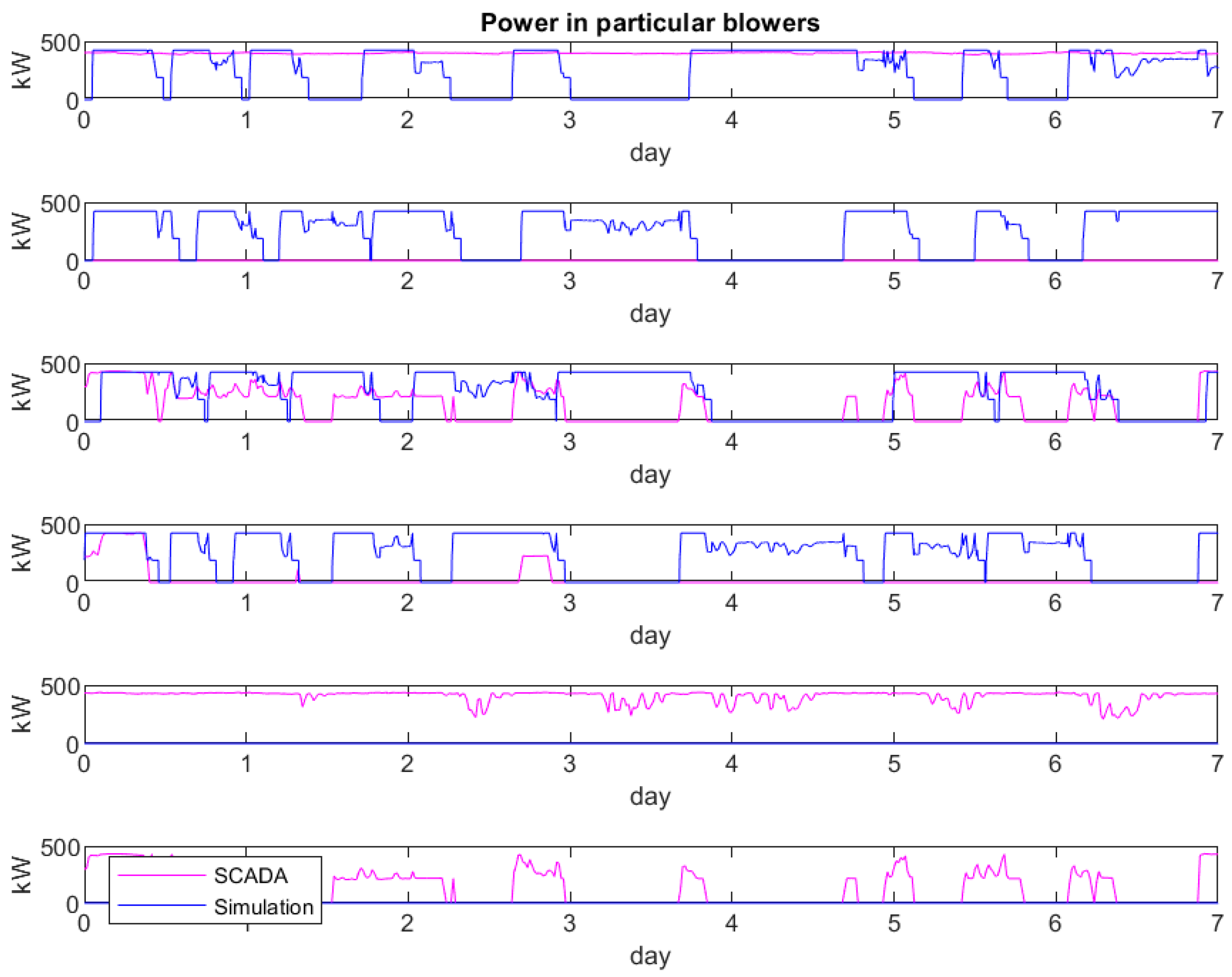Click the '7' day tick below the fourth subplot
The height and width of the screenshot is (977, 1232).
point(1217,603)
